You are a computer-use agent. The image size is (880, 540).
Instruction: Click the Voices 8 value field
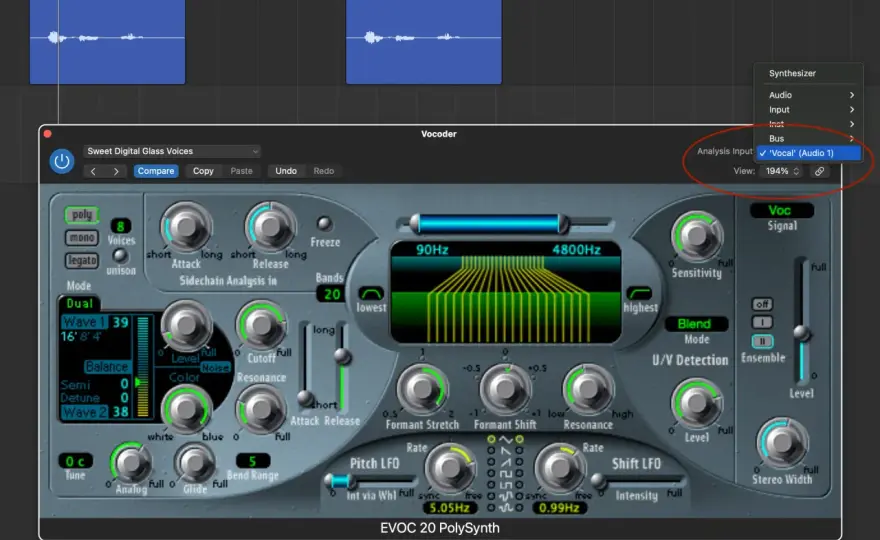coord(120,226)
